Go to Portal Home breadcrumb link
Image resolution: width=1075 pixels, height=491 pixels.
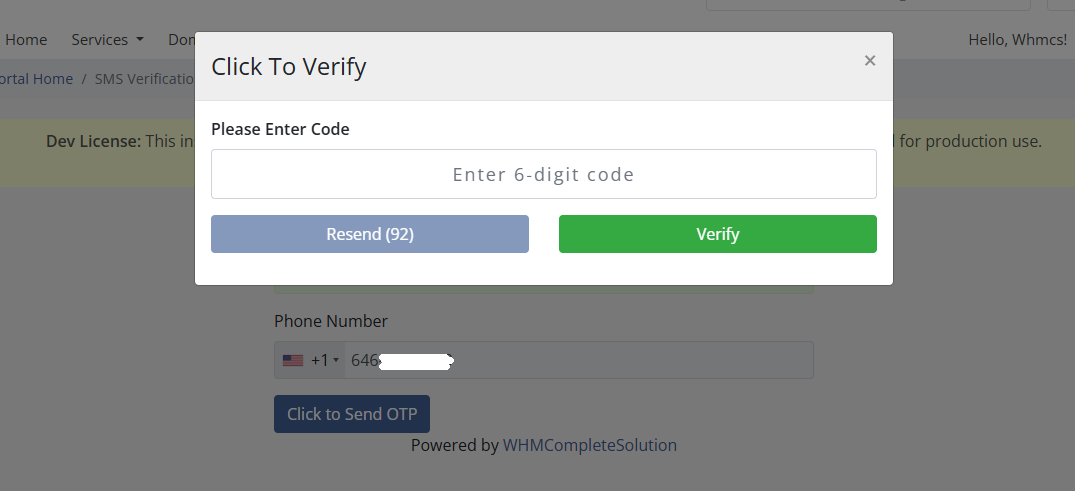coord(36,79)
